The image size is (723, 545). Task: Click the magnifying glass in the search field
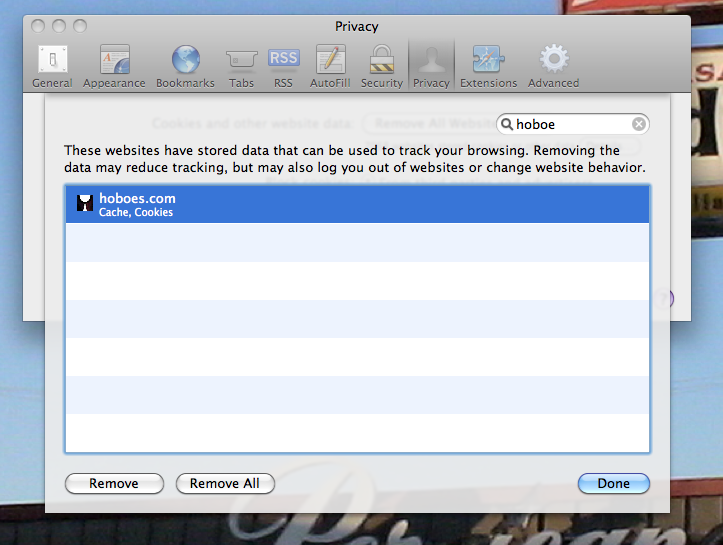(x=508, y=125)
